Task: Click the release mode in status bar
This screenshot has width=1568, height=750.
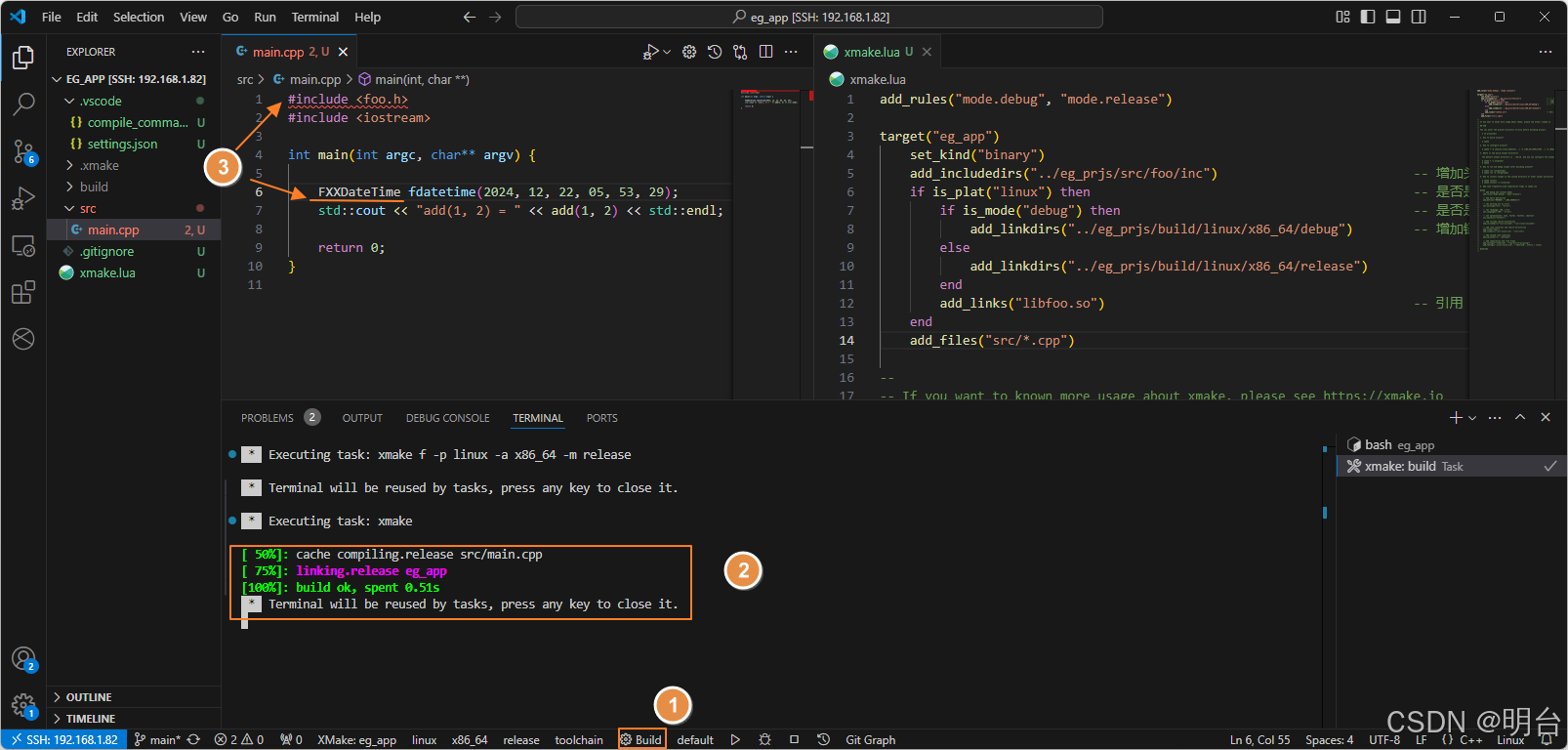Action: [521, 740]
